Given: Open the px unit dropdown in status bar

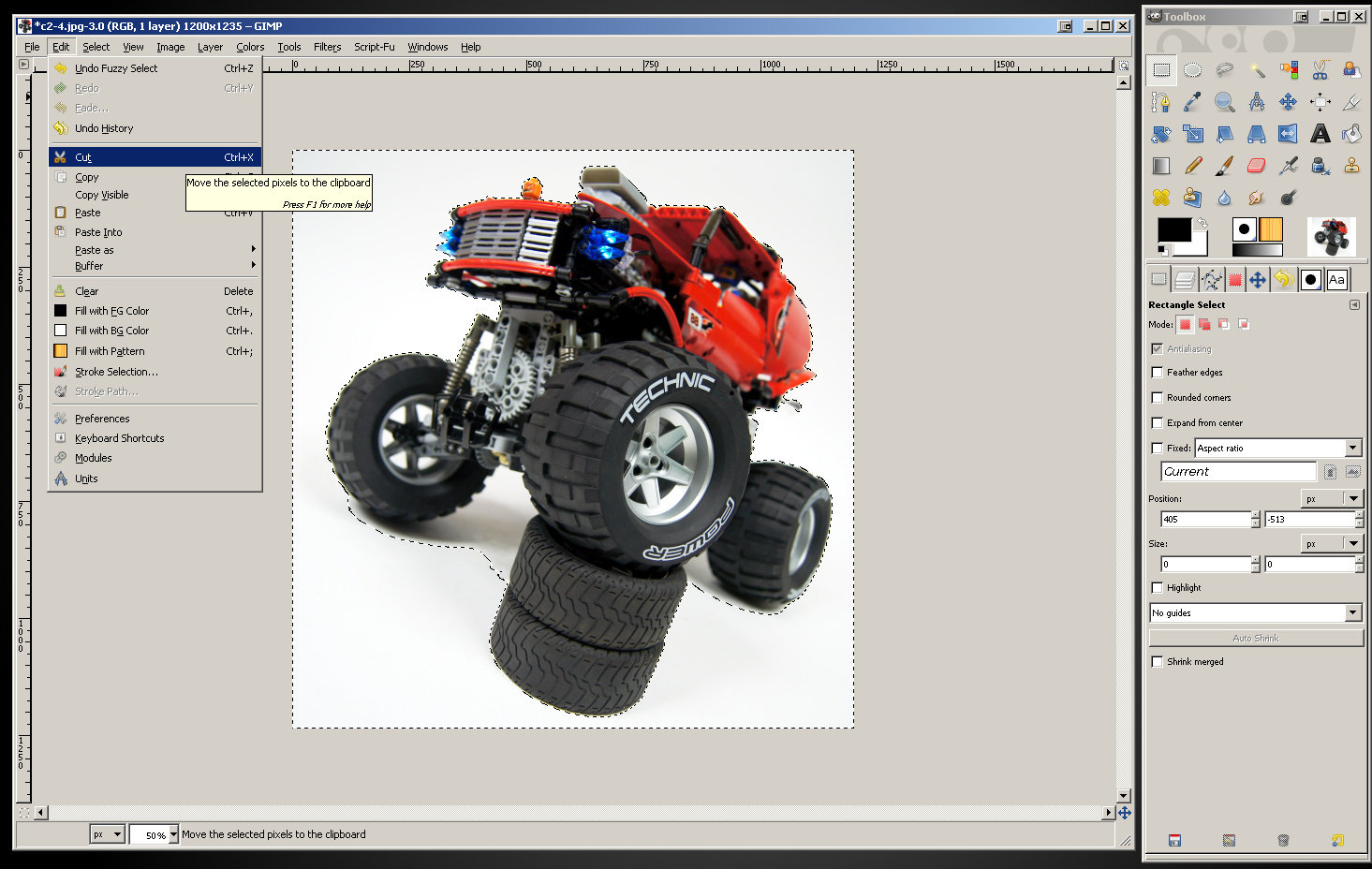Looking at the screenshot, I should pyautogui.click(x=108, y=834).
